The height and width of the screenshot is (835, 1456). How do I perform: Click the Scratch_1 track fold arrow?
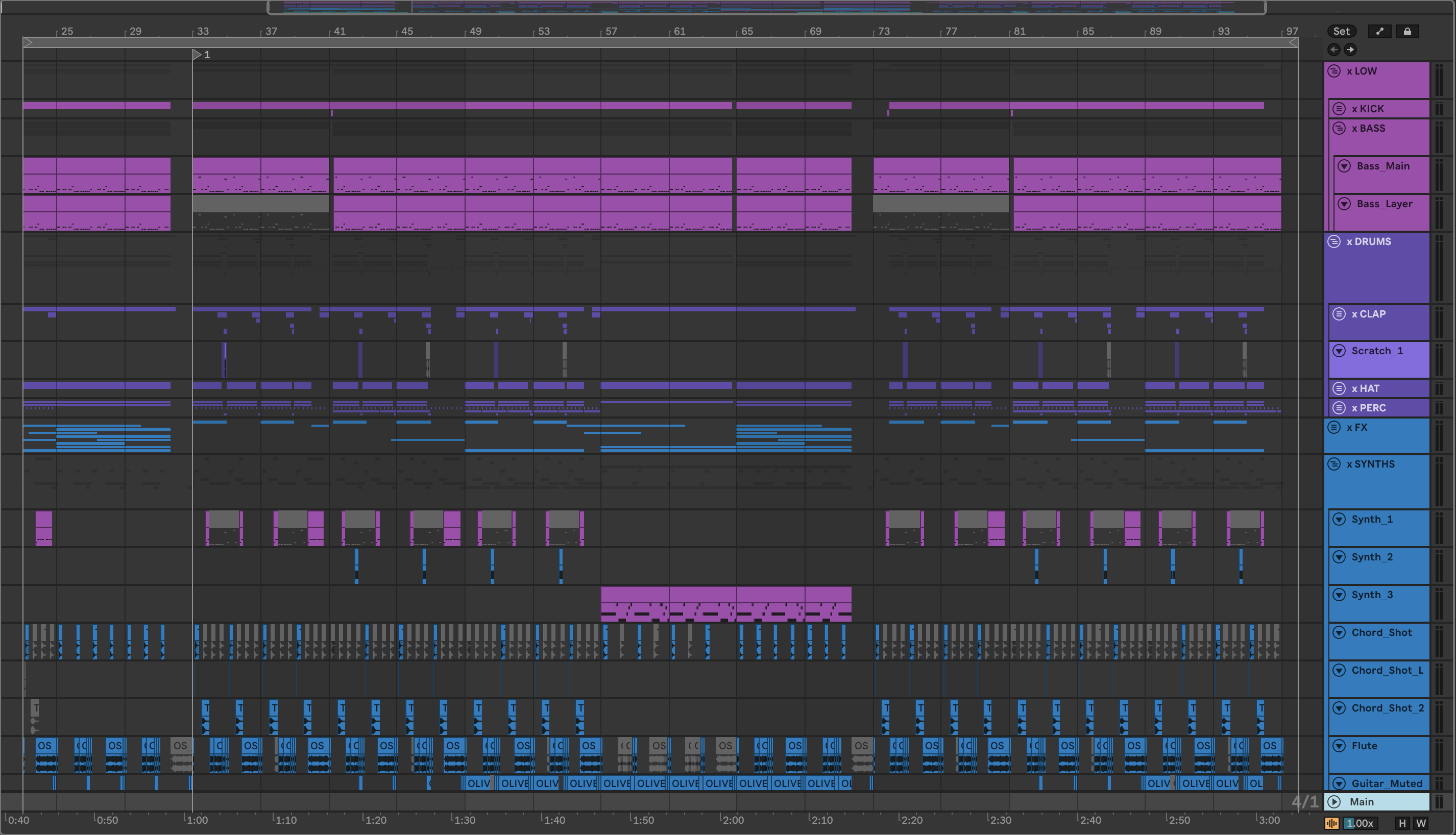(1339, 351)
